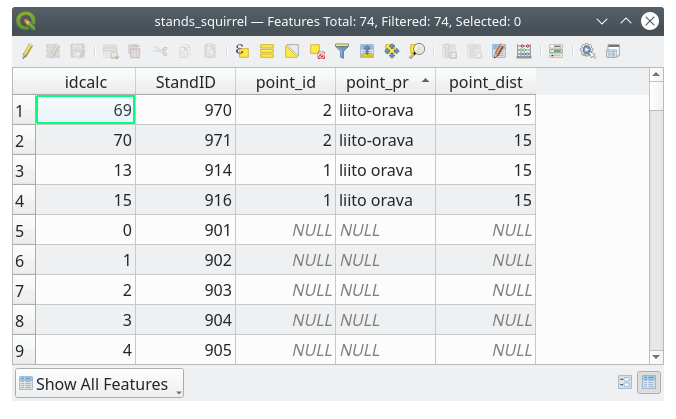
Task: Open conditional formatting panel
Action: [x=556, y=51]
